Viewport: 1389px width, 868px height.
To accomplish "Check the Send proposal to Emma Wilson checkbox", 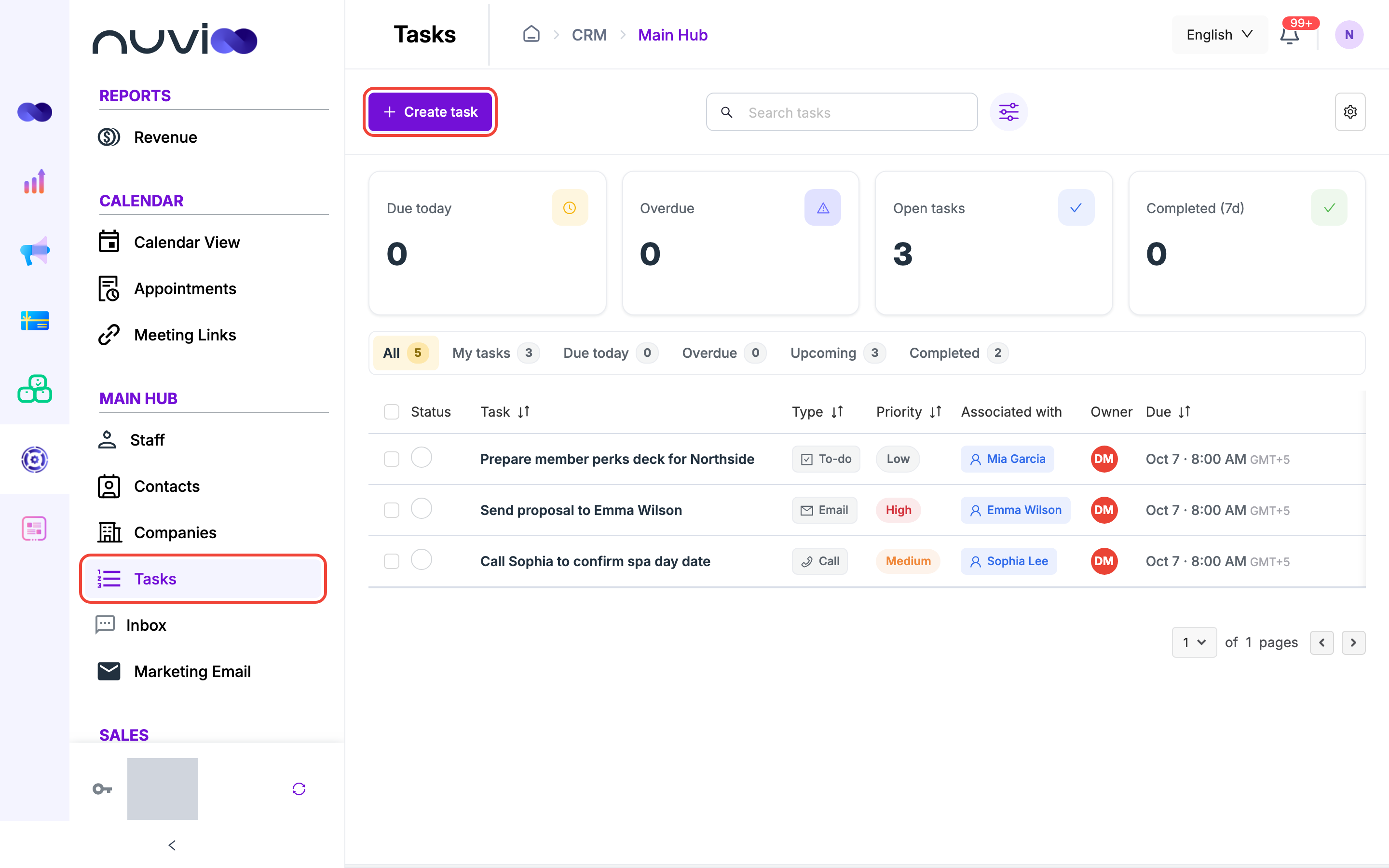I will click(x=392, y=510).
